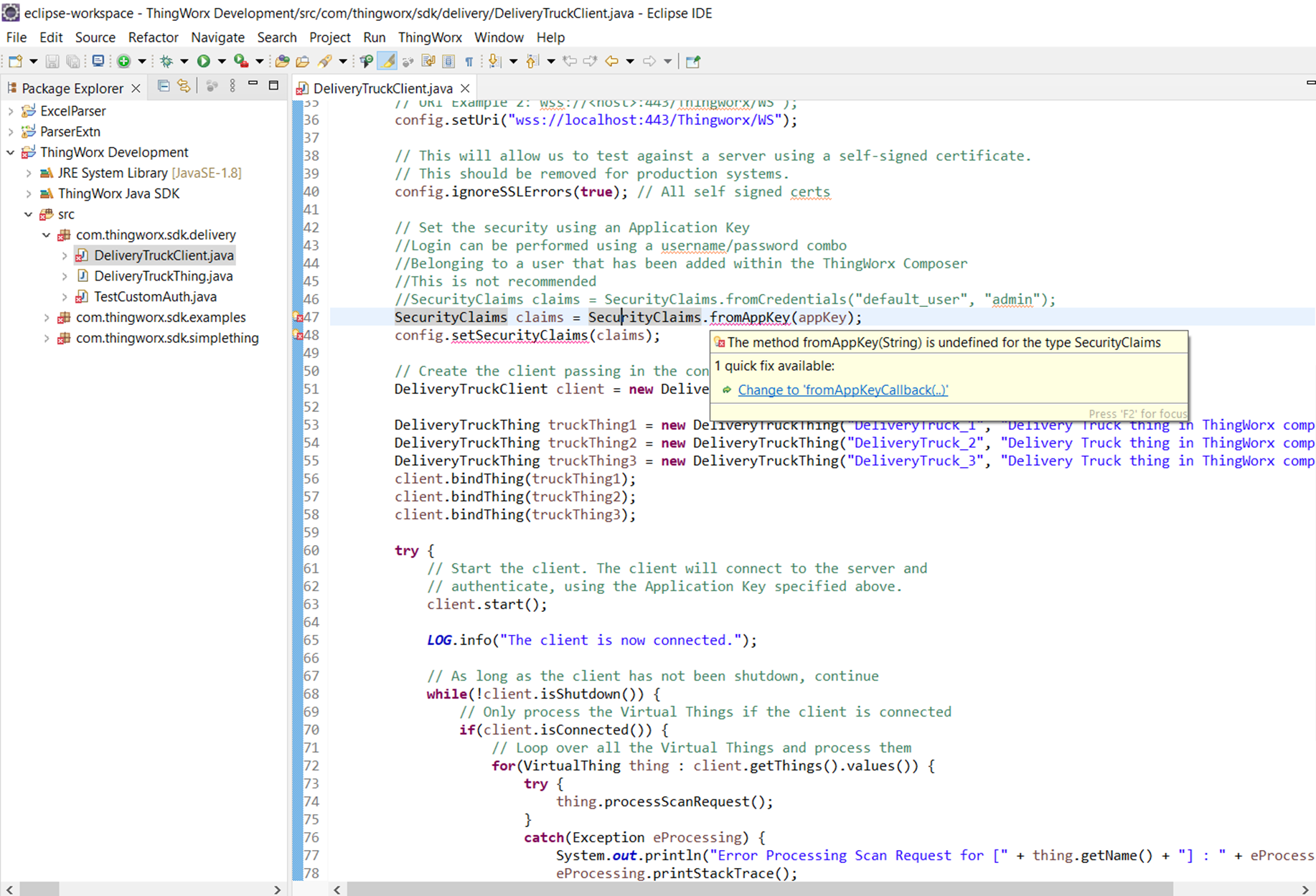This screenshot has height=896, width=1316.
Task: Expand the ExcelParser project
Action: point(10,110)
